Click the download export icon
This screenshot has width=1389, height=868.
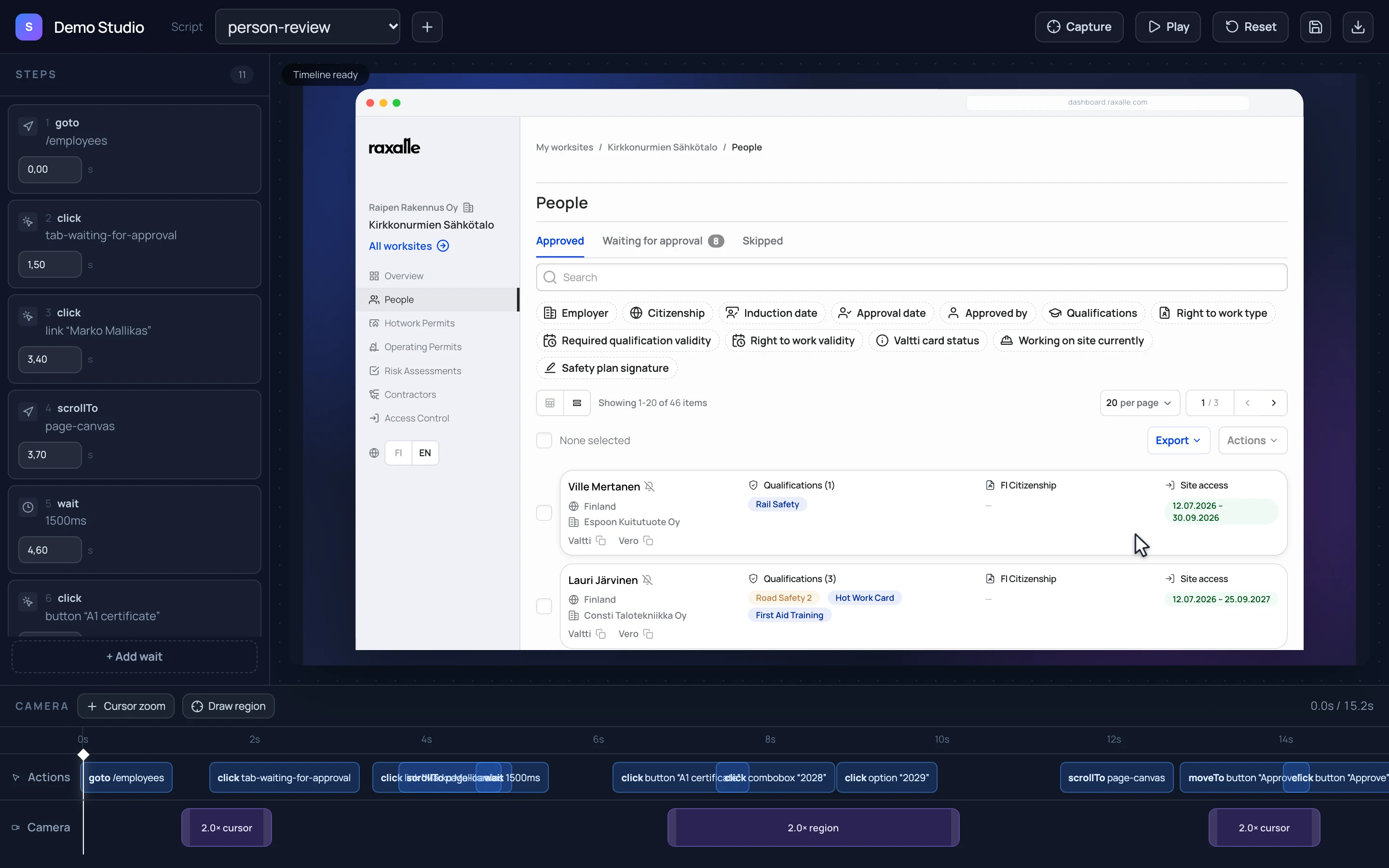pos(1358,27)
